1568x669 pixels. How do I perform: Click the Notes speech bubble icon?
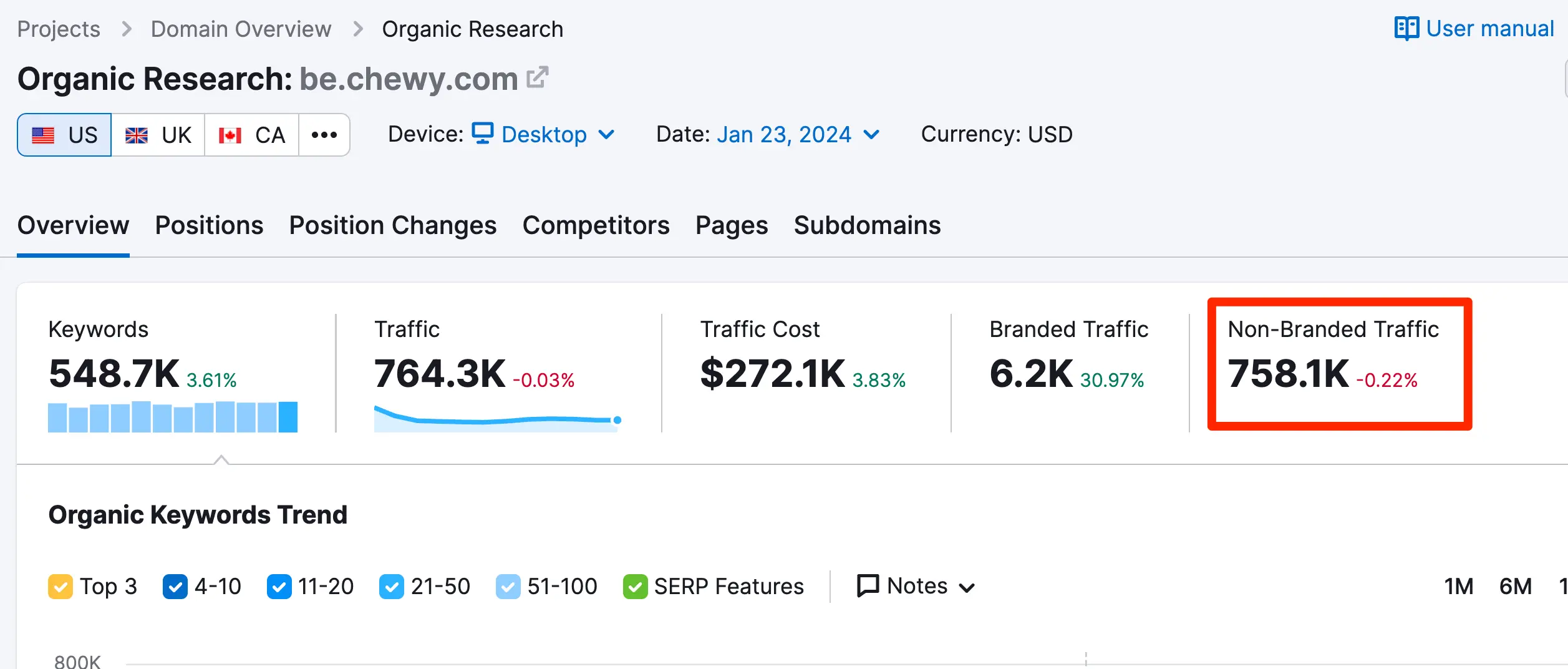(x=868, y=586)
